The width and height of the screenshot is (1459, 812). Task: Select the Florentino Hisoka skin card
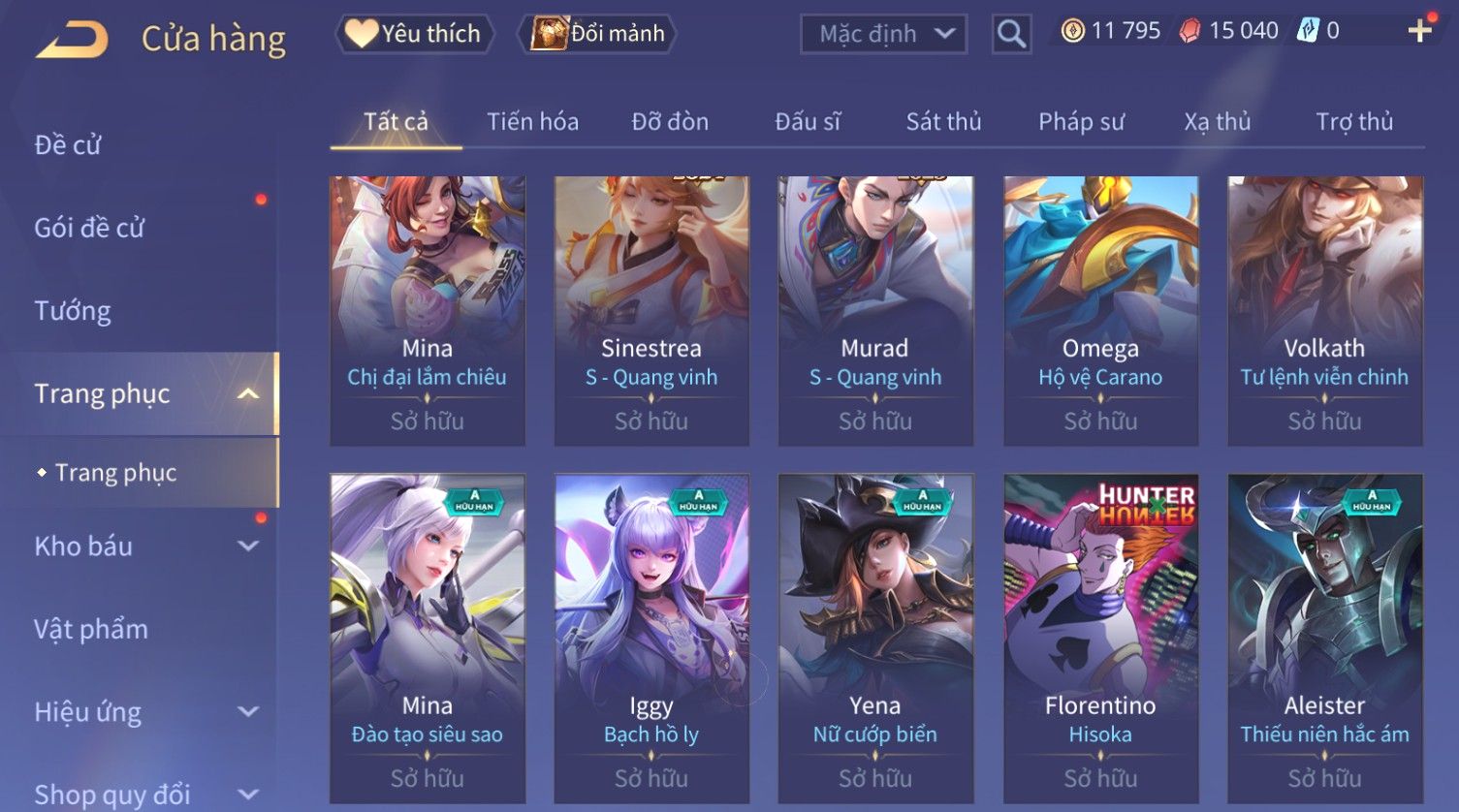[x=1100, y=639]
